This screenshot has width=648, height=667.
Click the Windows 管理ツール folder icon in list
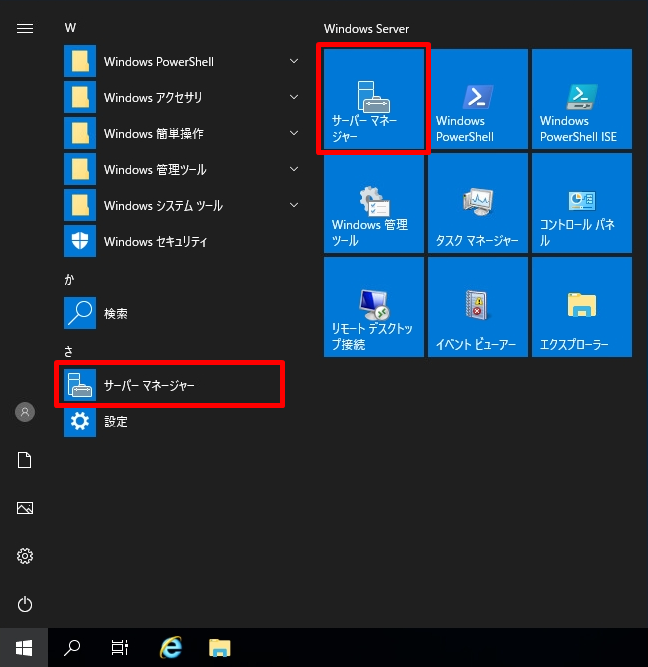[80, 169]
